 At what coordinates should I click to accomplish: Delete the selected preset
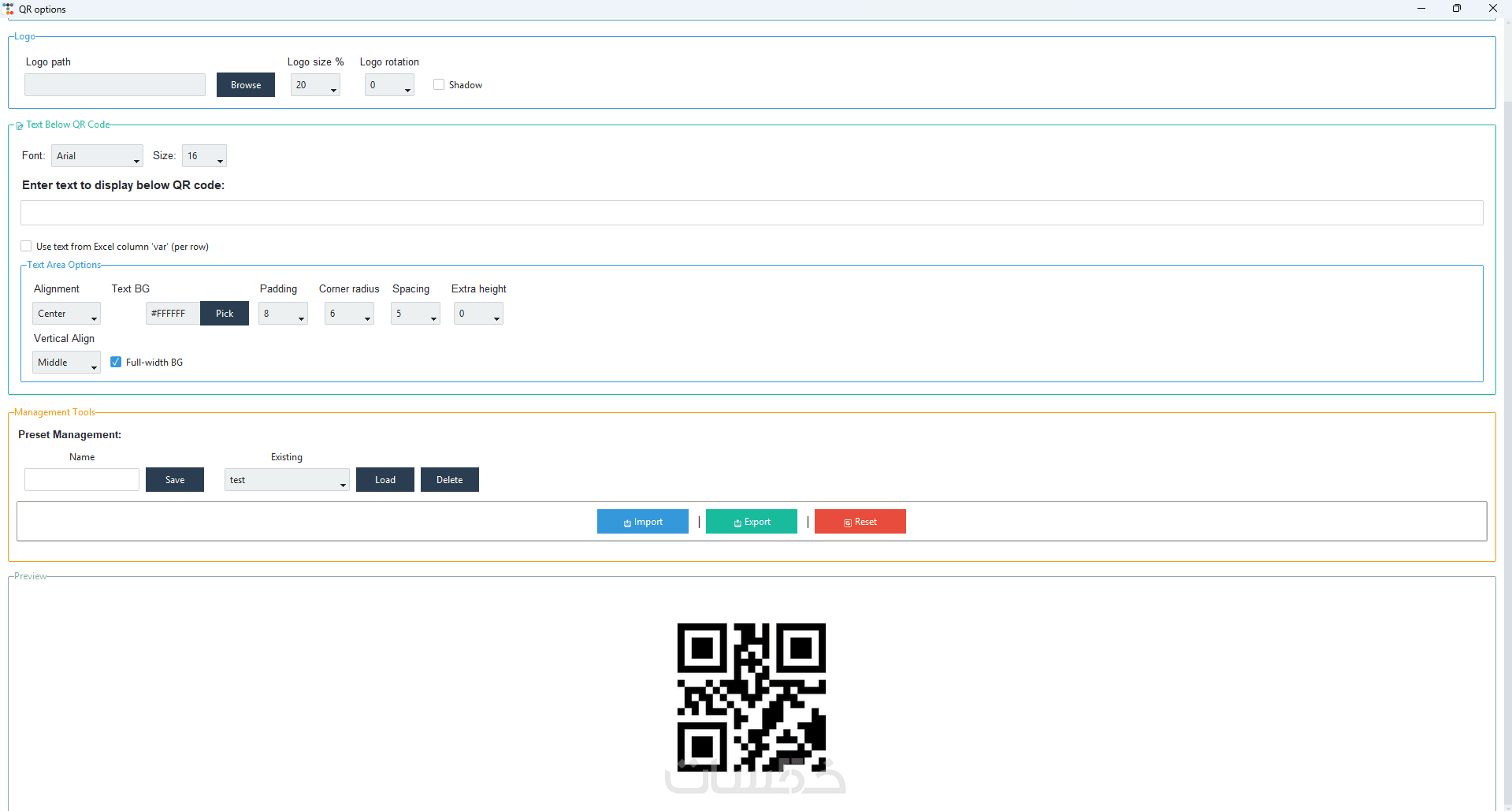[450, 480]
